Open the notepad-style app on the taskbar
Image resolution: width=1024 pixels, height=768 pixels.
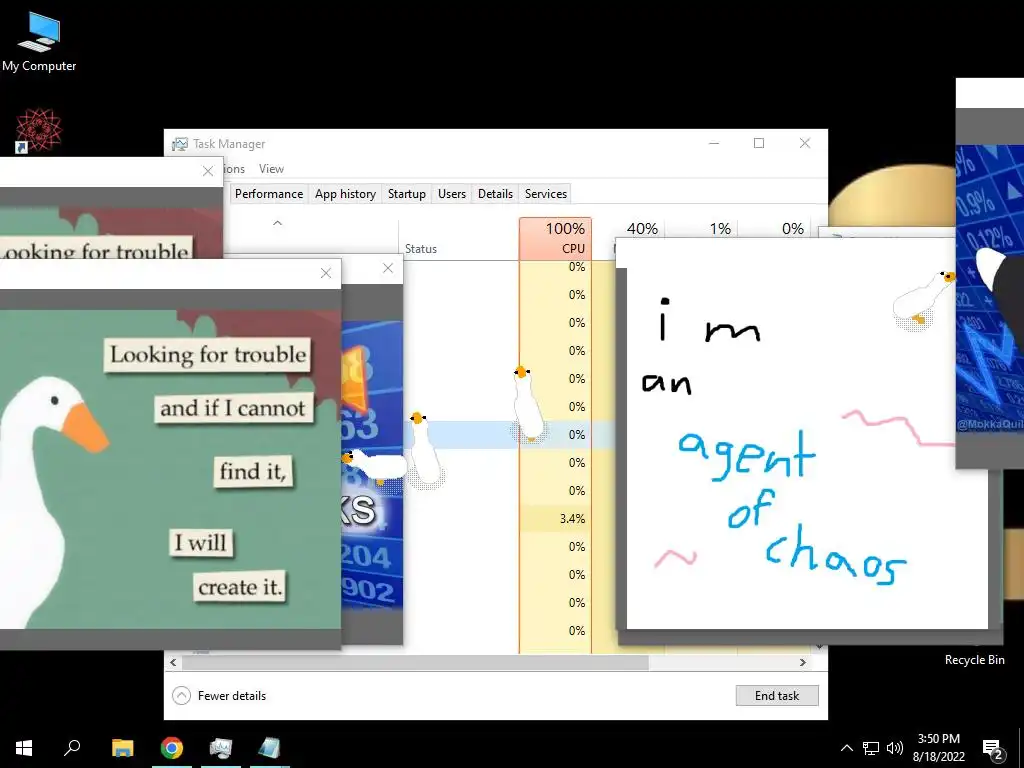(x=269, y=748)
